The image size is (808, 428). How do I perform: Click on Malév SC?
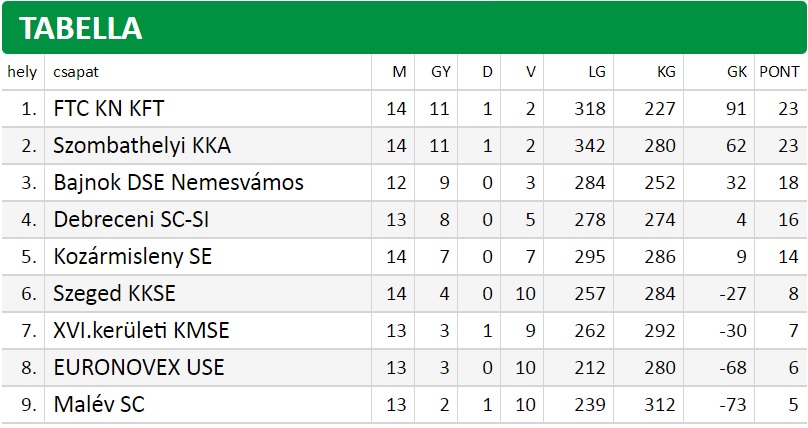click(x=99, y=405)
